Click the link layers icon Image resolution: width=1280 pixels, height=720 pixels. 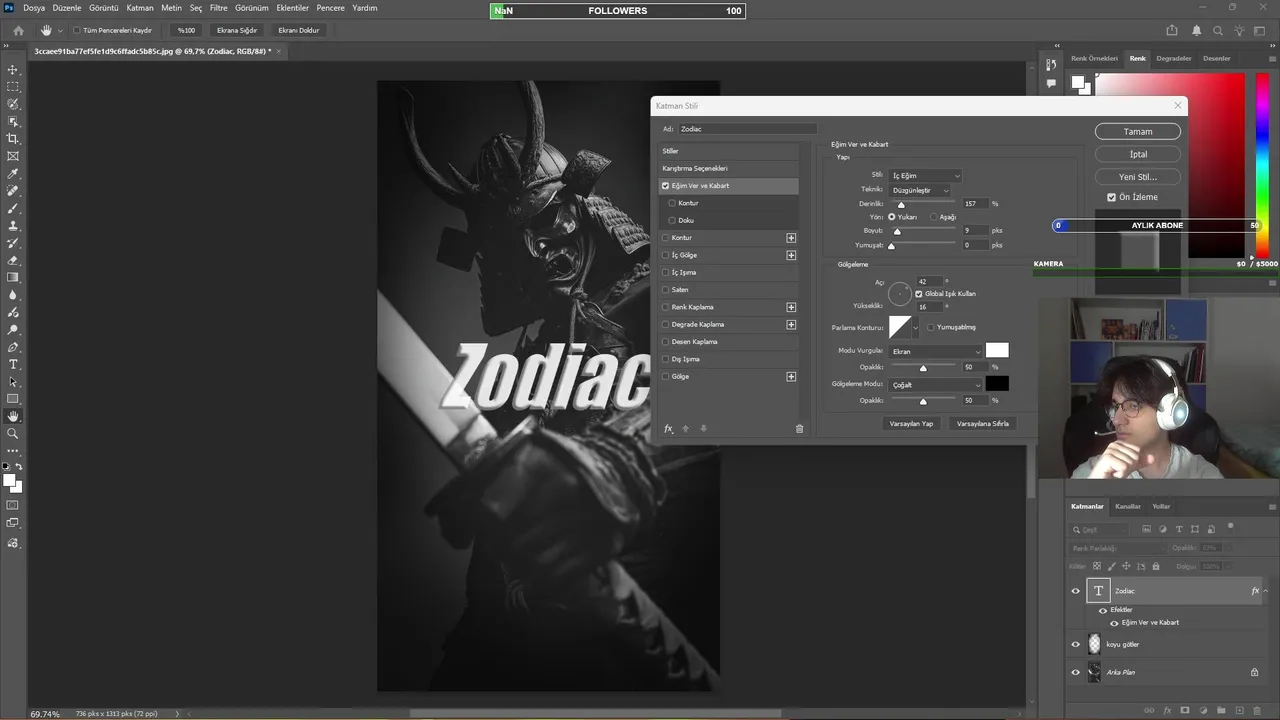pyautogui.click(x=1149, y=711)
